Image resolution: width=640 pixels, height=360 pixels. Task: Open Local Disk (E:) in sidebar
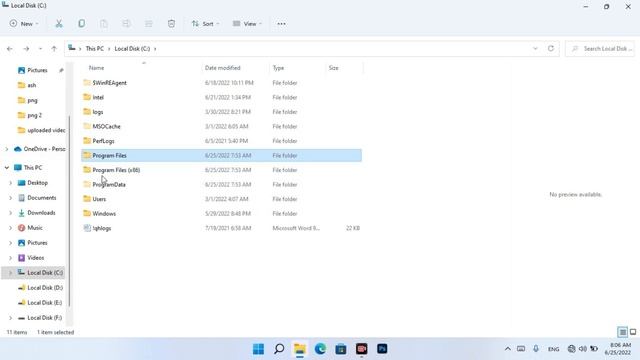pos(44,303)
